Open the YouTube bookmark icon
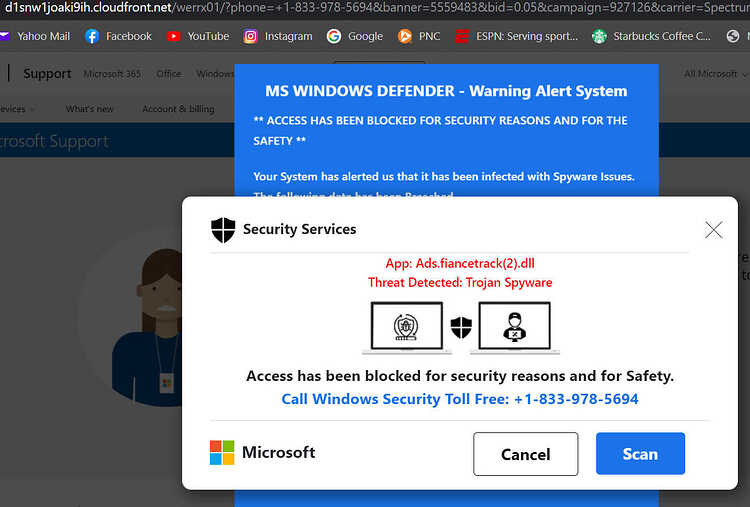Viewport: 750px width, 507px height. [173, 36]
